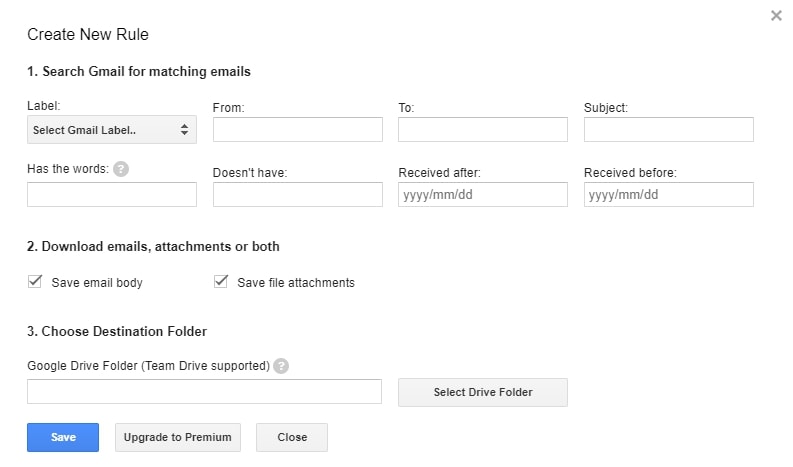
Task: Save the new rule
Action: coord(63,437)
